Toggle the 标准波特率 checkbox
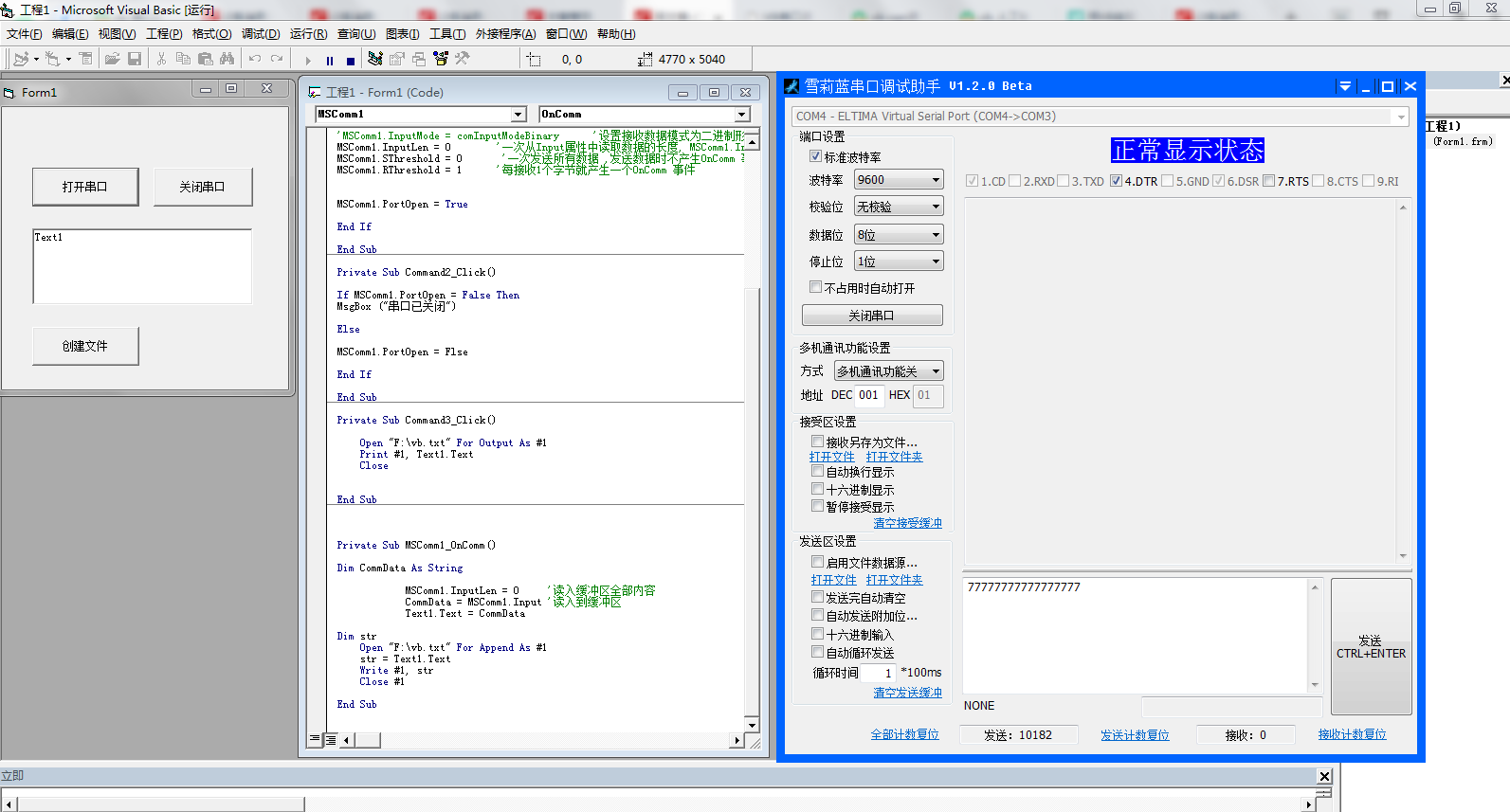Screen dimensions: 1510x812 815,156
